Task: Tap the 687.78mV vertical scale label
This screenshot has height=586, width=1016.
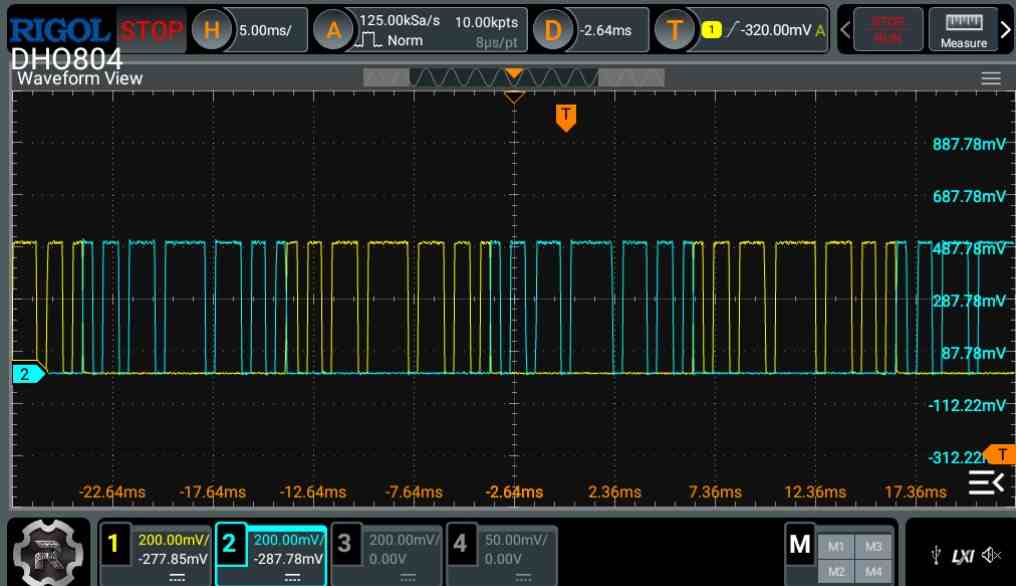Action: click(969, 196)
